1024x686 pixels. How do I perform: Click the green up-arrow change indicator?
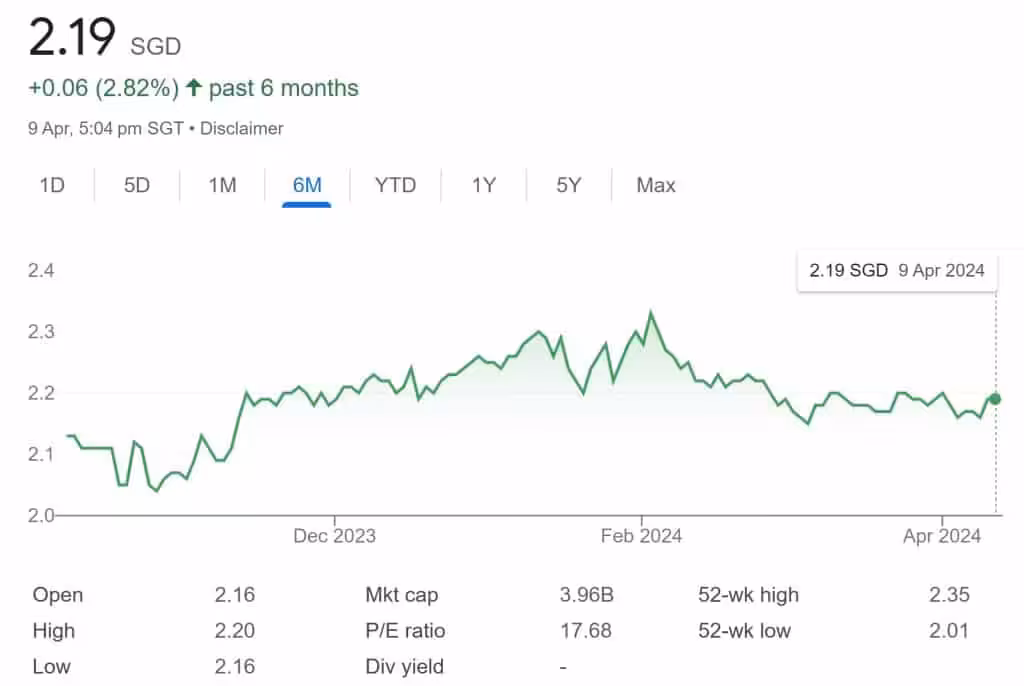tap(193, 87)
